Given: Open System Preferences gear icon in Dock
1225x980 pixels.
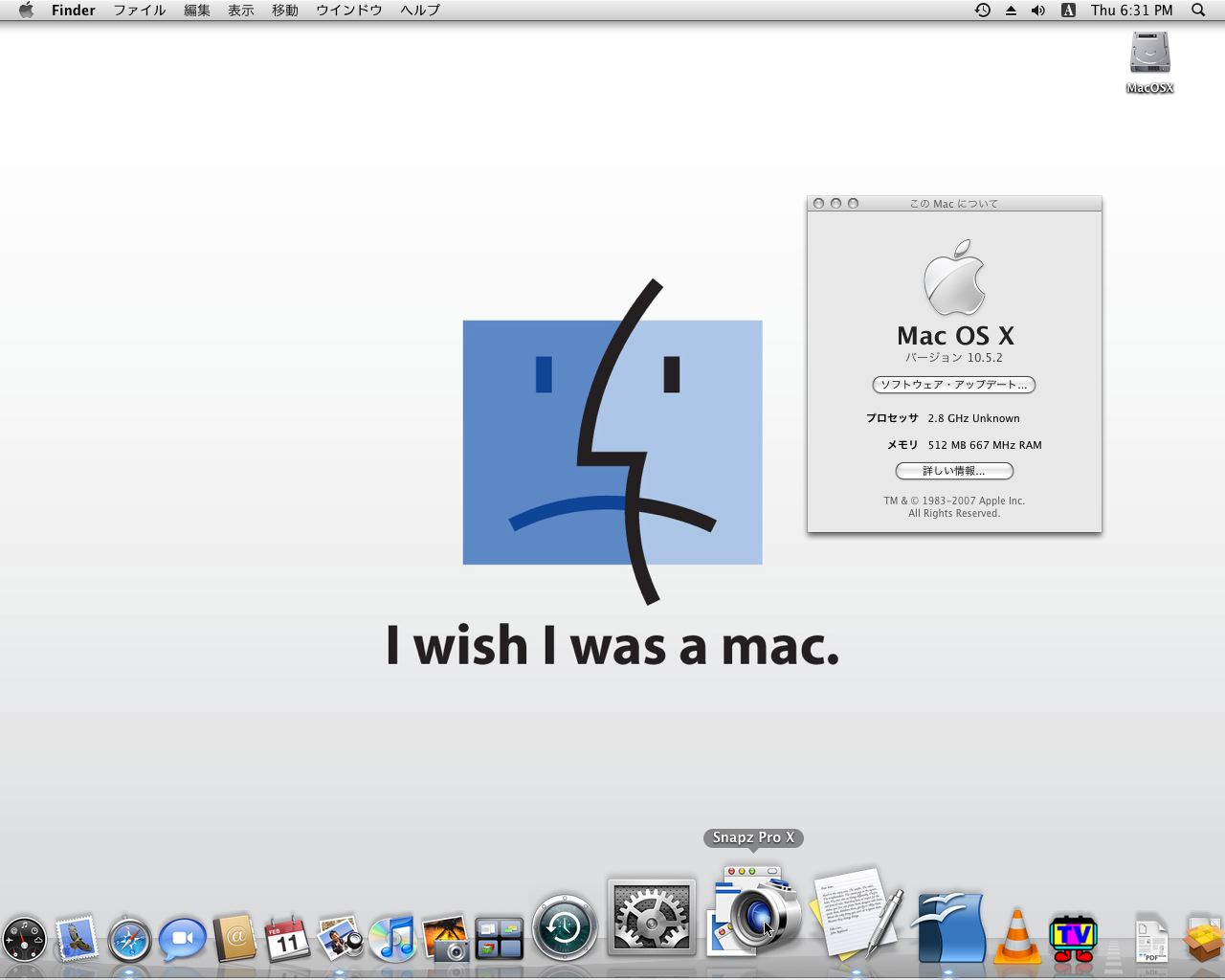Looking at the screenshot, I should 652,919.
